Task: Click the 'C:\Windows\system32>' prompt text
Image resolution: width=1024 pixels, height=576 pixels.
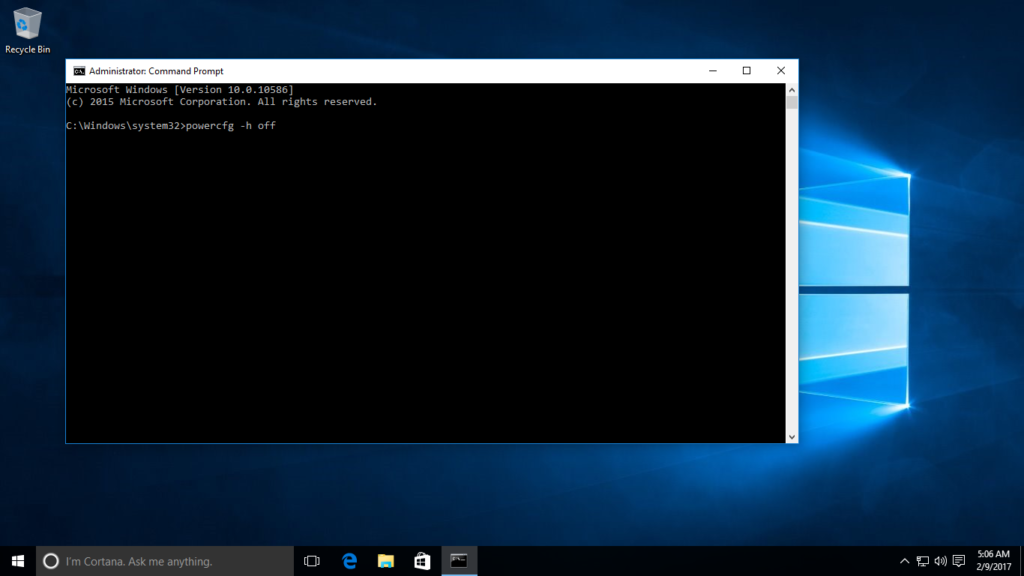Action: click(x=125, y=125)
